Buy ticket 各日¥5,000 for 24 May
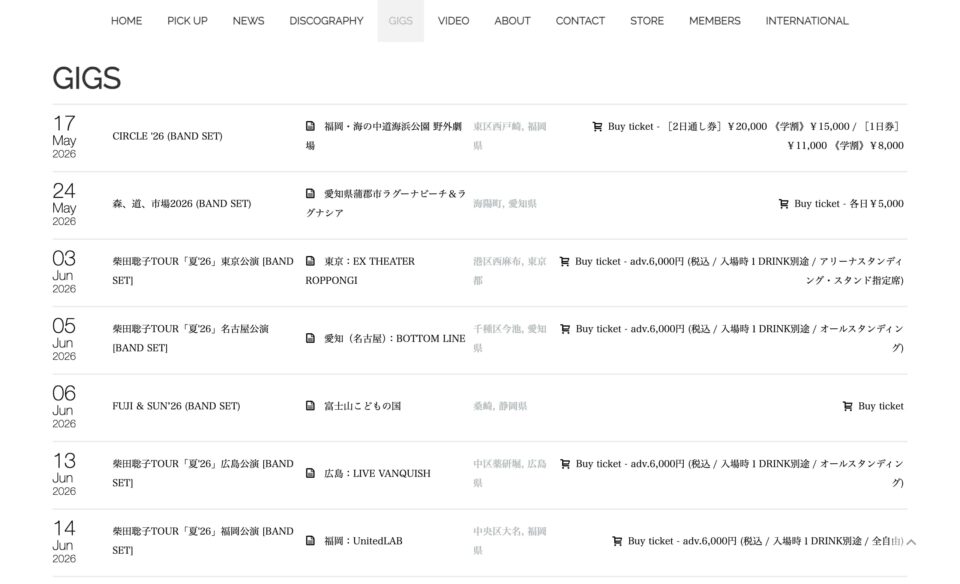Viewport: 960px width, 584px height. click(x=841, y=203)
